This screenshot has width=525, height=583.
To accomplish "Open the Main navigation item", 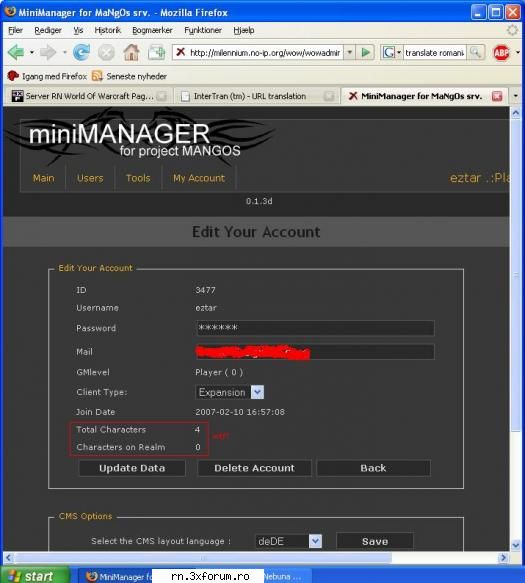I will (44, 178).
